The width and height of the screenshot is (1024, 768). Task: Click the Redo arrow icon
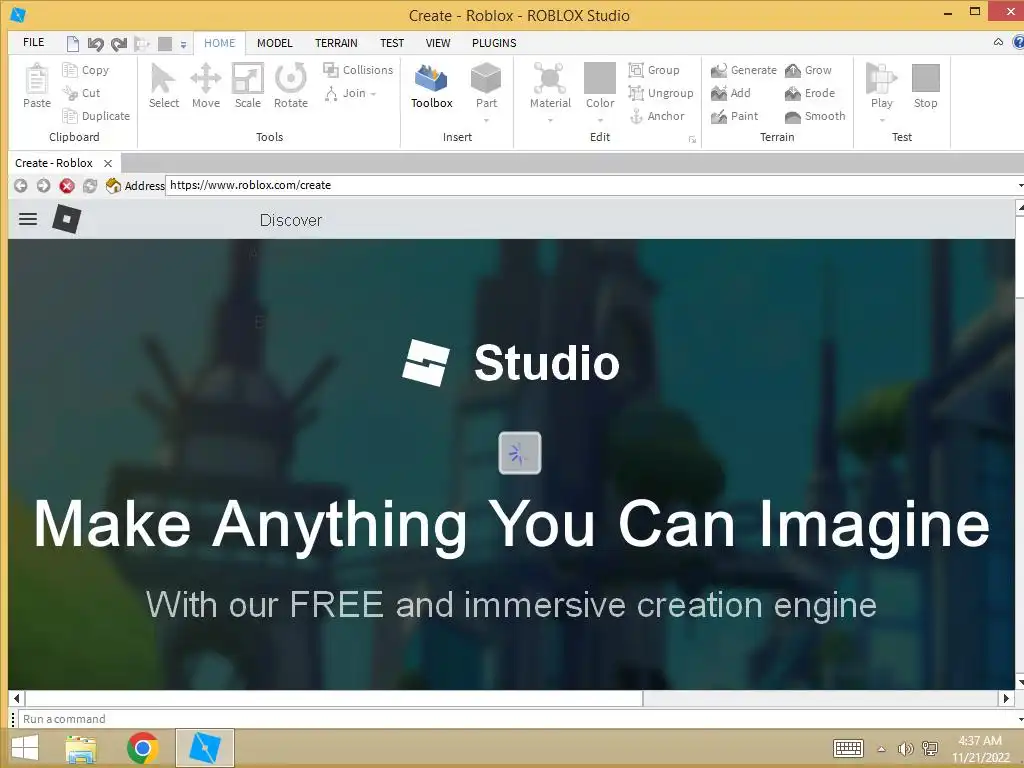point(119,44)
